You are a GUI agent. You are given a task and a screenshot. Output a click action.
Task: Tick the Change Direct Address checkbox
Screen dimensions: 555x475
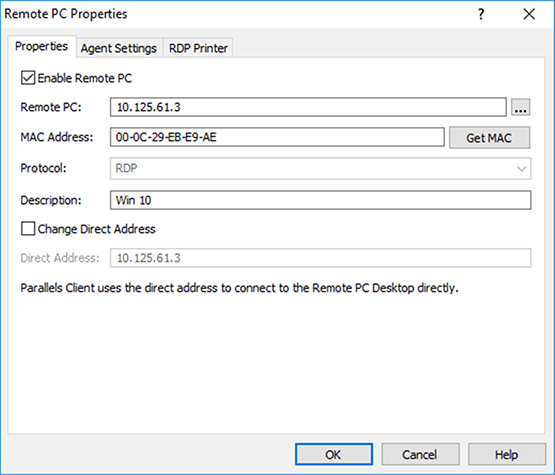click(28, 229)
